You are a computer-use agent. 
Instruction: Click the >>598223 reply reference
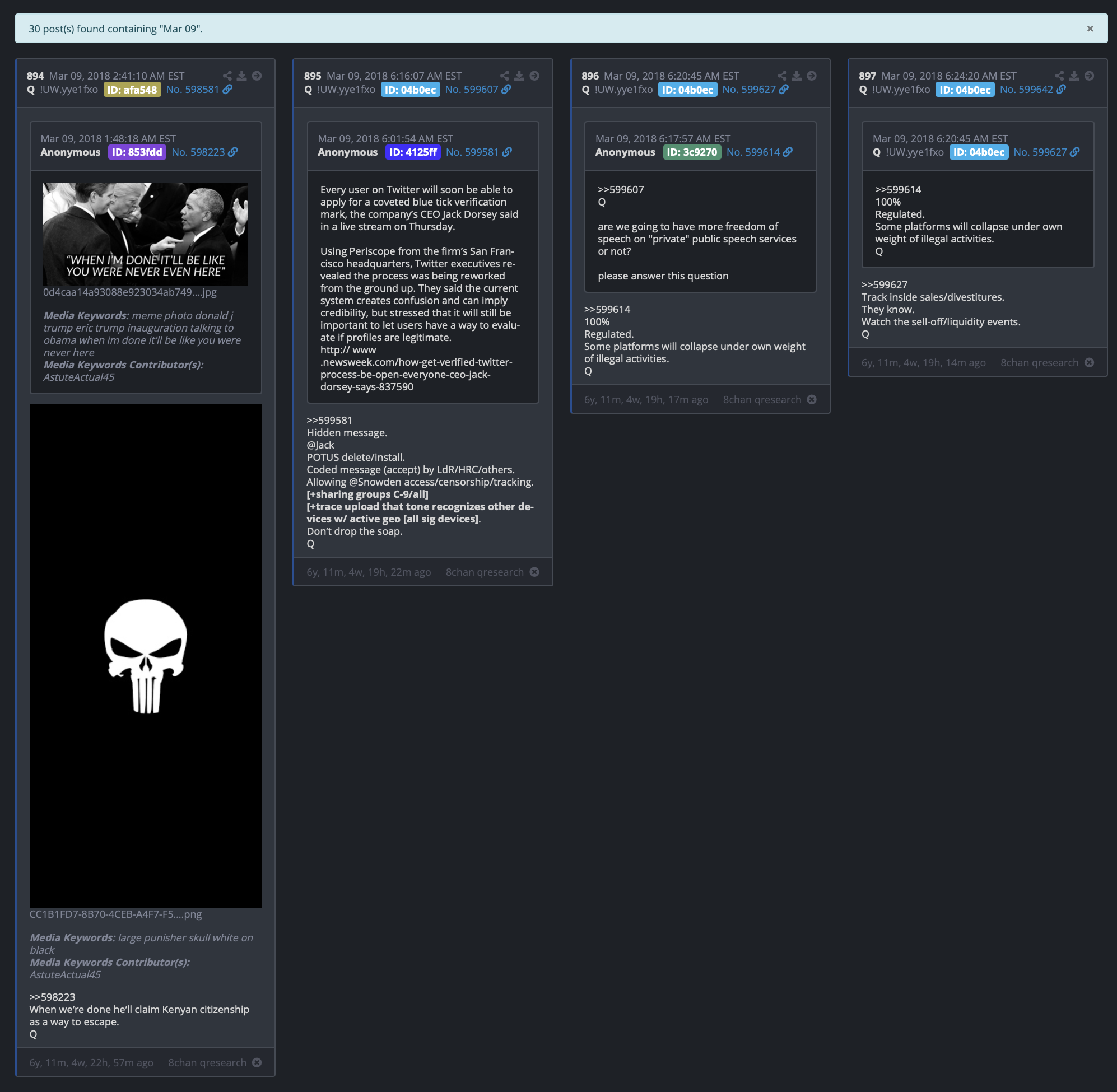pos(52,997)
